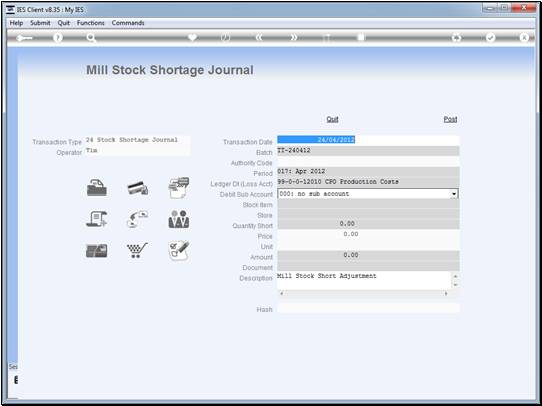Click the question mark help toolbar icon
The image size is (542, 406).
point(58,38)
